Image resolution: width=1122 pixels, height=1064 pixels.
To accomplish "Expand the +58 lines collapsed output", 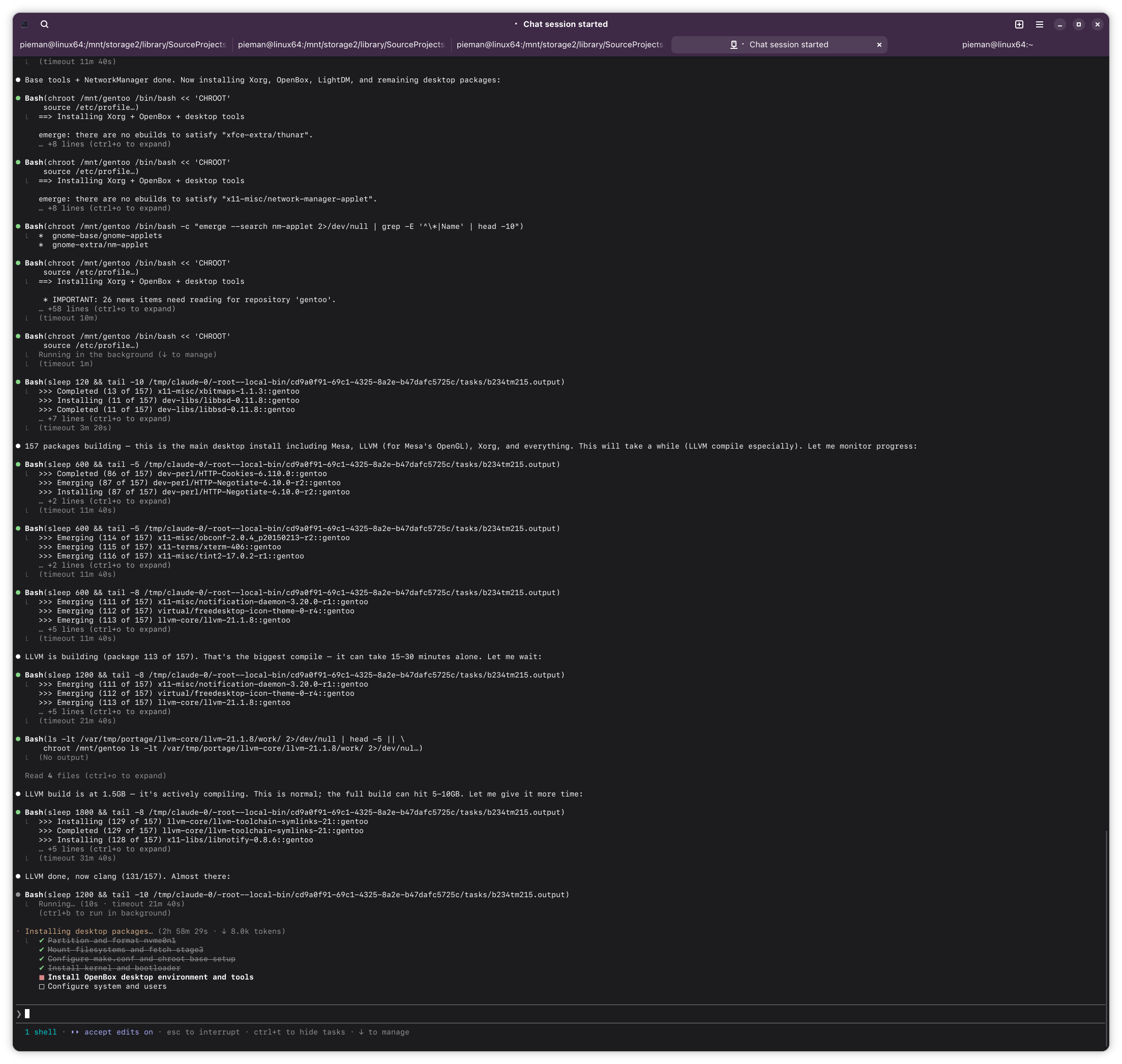I will [x=107, y=309].
